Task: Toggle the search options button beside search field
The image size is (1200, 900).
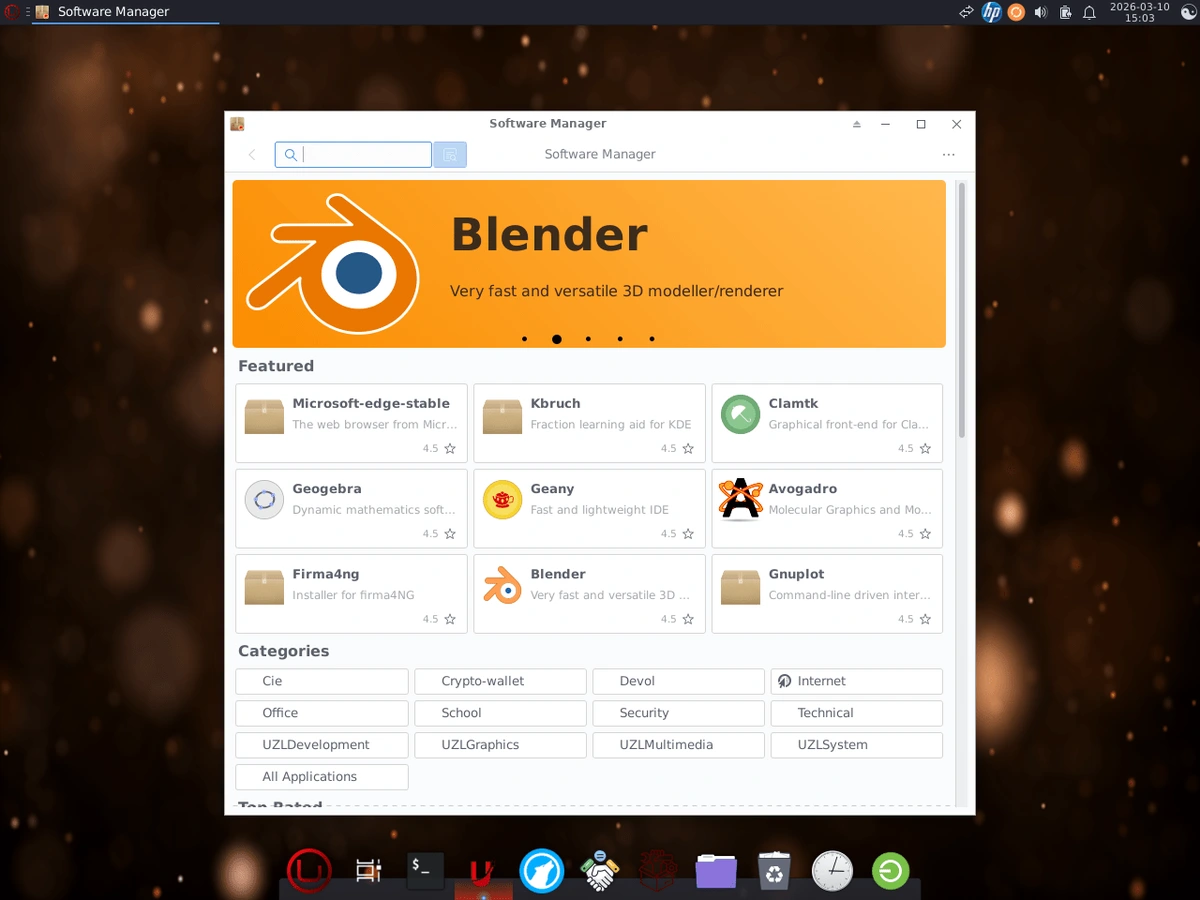Action: tap(450, 155)
